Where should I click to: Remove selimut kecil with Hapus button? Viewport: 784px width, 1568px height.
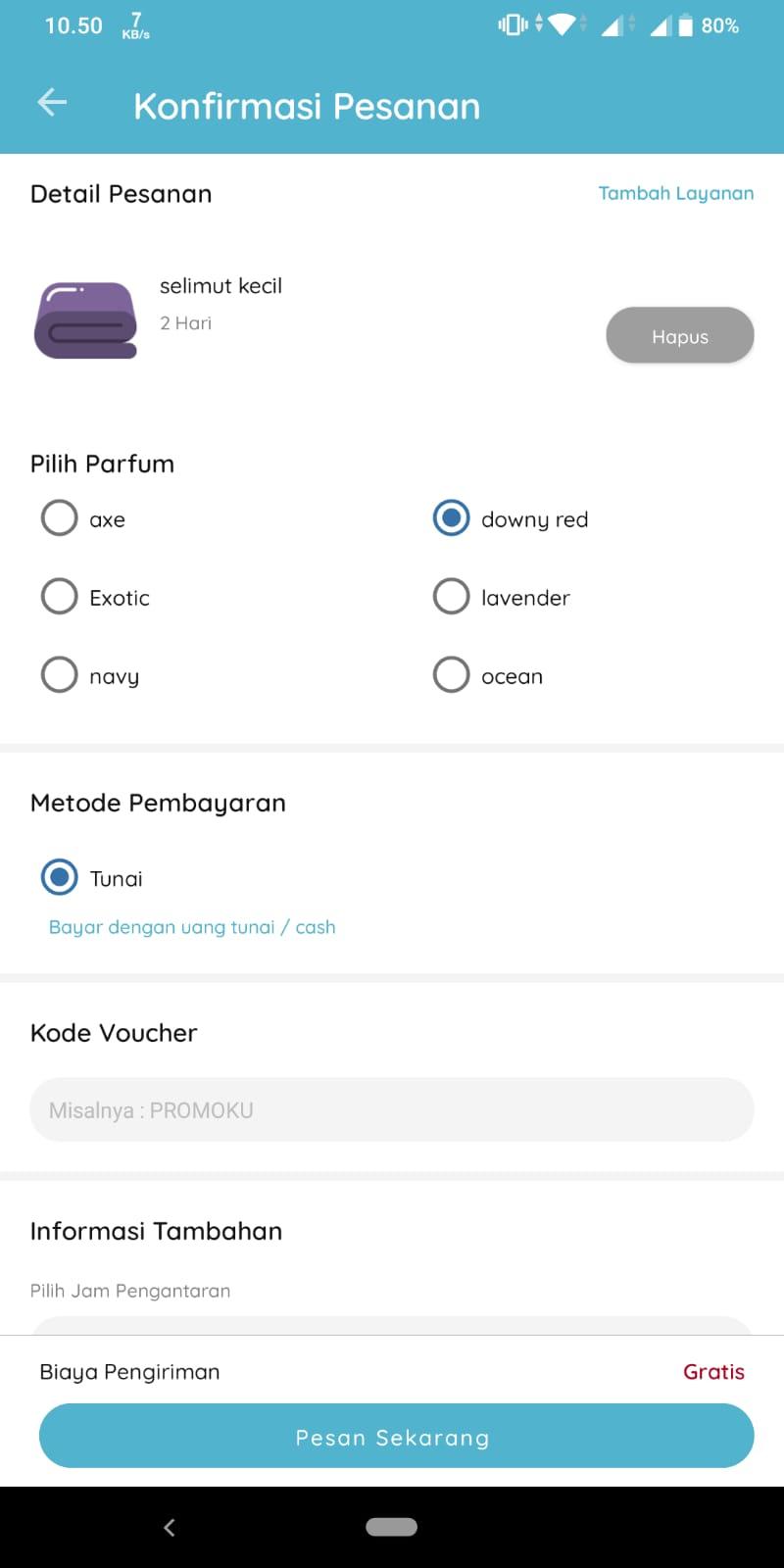pos(680,336)
